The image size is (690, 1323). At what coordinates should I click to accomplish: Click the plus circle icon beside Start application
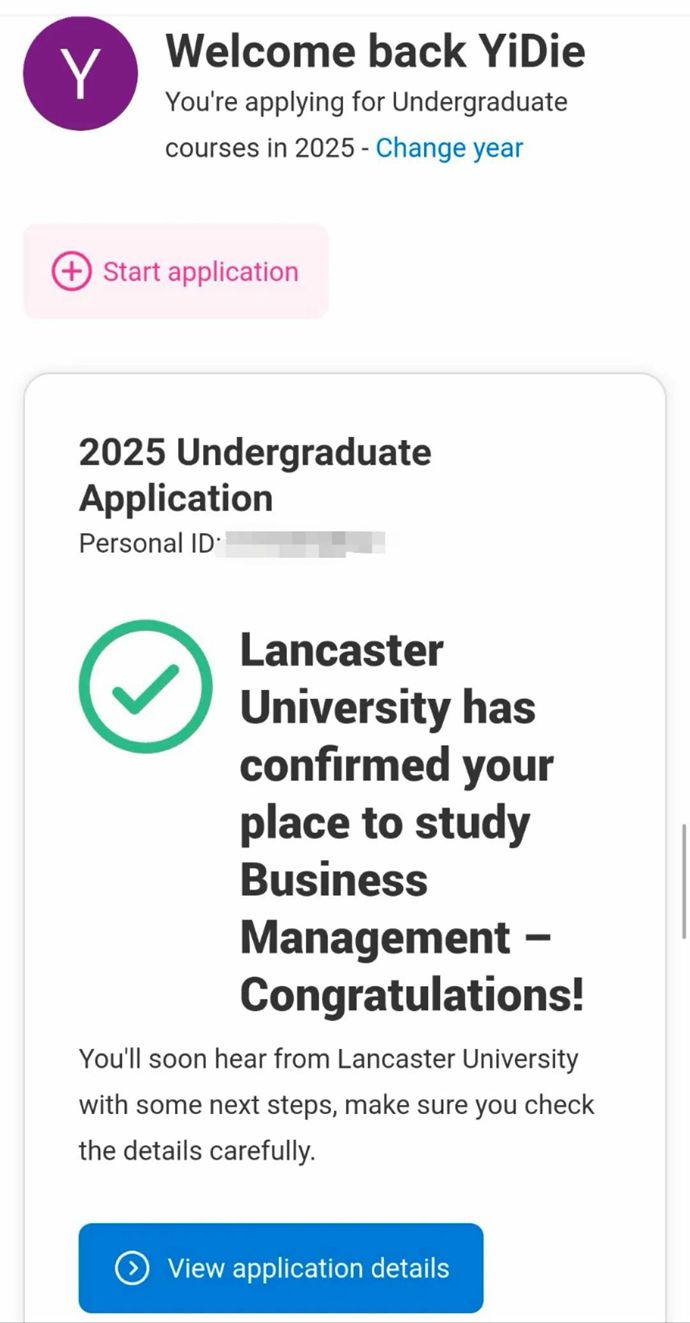[x=71, y=272]
